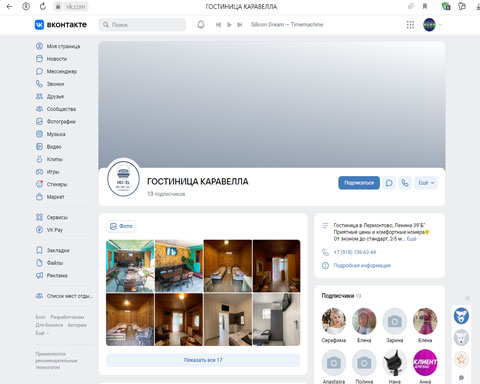Click the Видео sidebar icon
The image size is (480, 384).
39,146
